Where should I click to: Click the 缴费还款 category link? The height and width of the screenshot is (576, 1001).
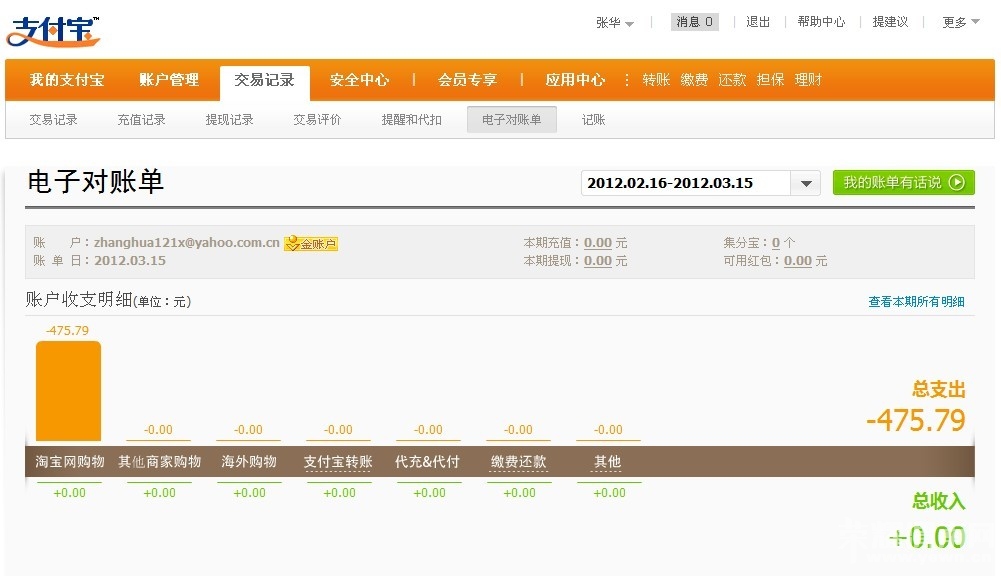click(518, 461)
